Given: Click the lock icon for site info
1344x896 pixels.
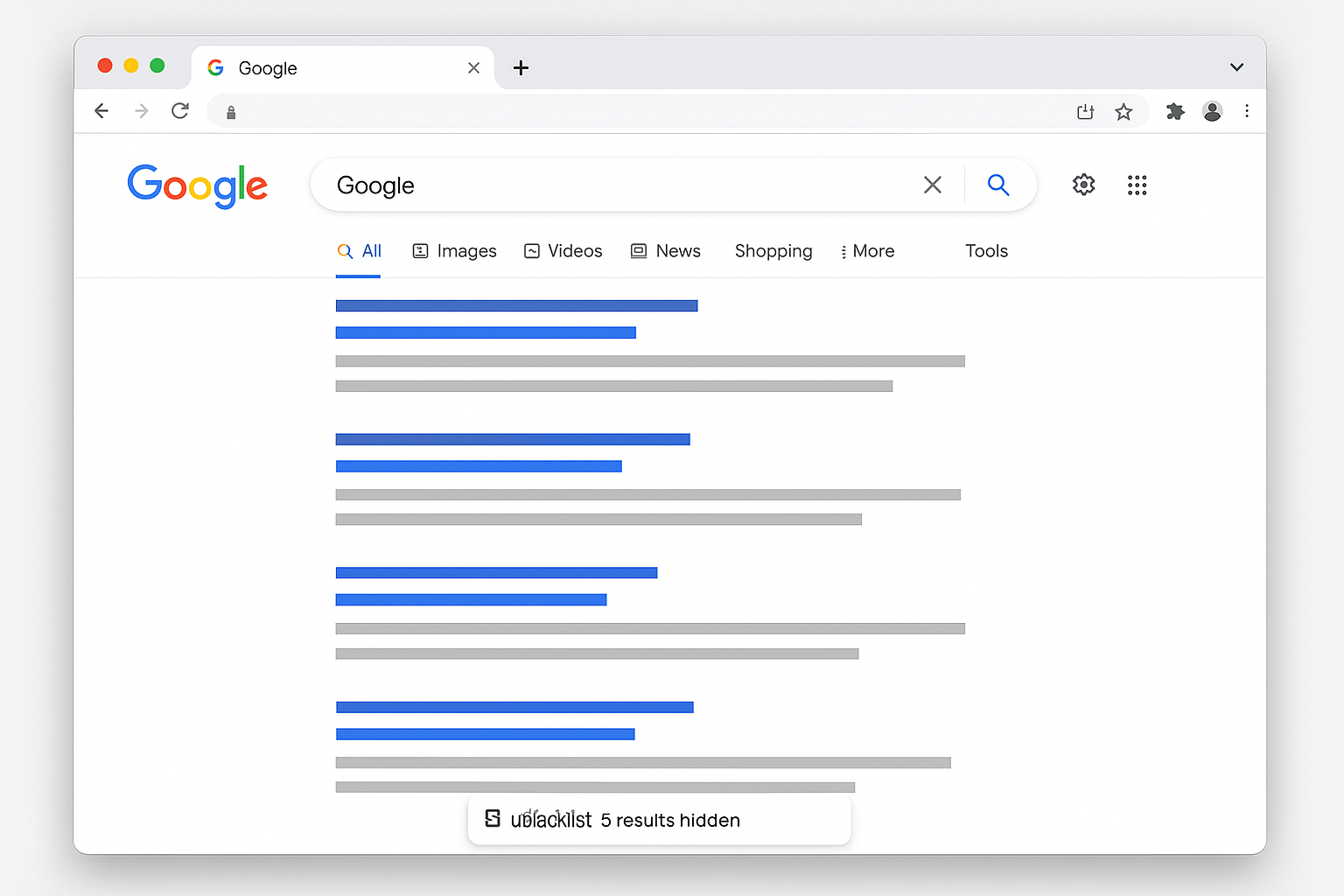Looking at the screenshot, I should (231, 112).
